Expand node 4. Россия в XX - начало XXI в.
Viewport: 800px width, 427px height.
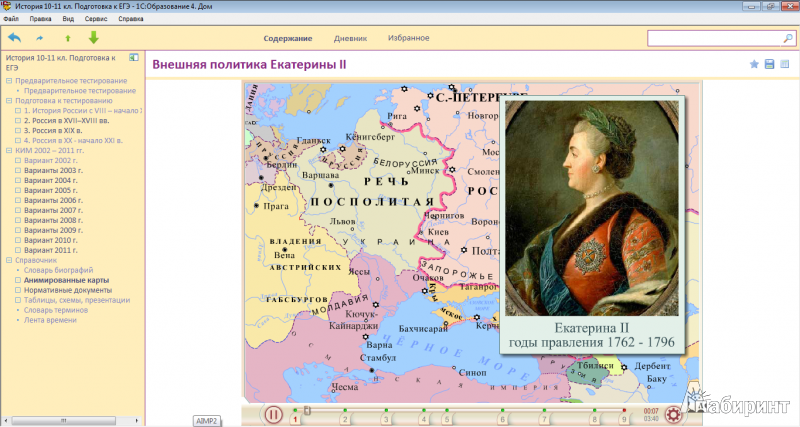18,141
